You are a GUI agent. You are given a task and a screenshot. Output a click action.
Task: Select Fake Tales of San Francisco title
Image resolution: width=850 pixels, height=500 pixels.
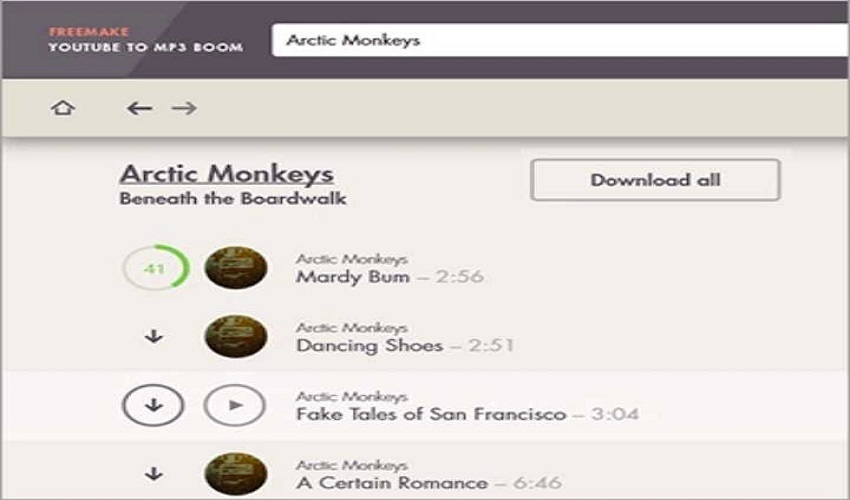pos(431,414)
